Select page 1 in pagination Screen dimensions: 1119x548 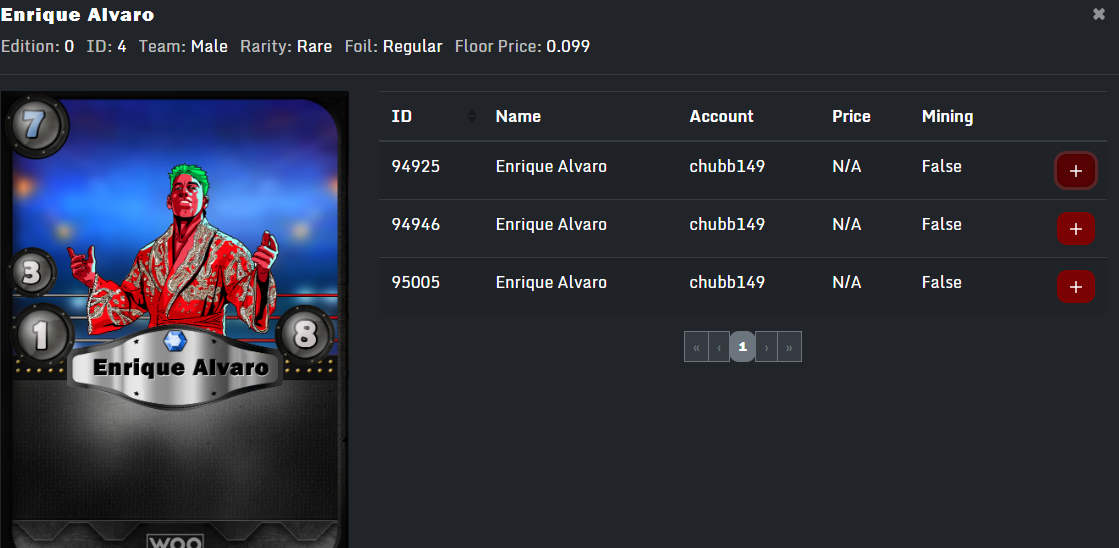(742, 347)
